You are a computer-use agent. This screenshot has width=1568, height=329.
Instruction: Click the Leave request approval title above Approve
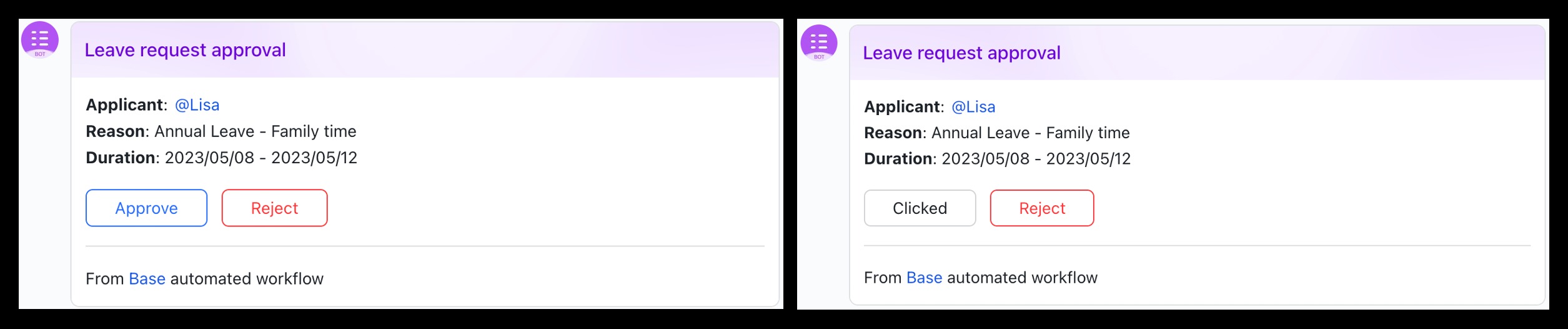coord(185,50)
